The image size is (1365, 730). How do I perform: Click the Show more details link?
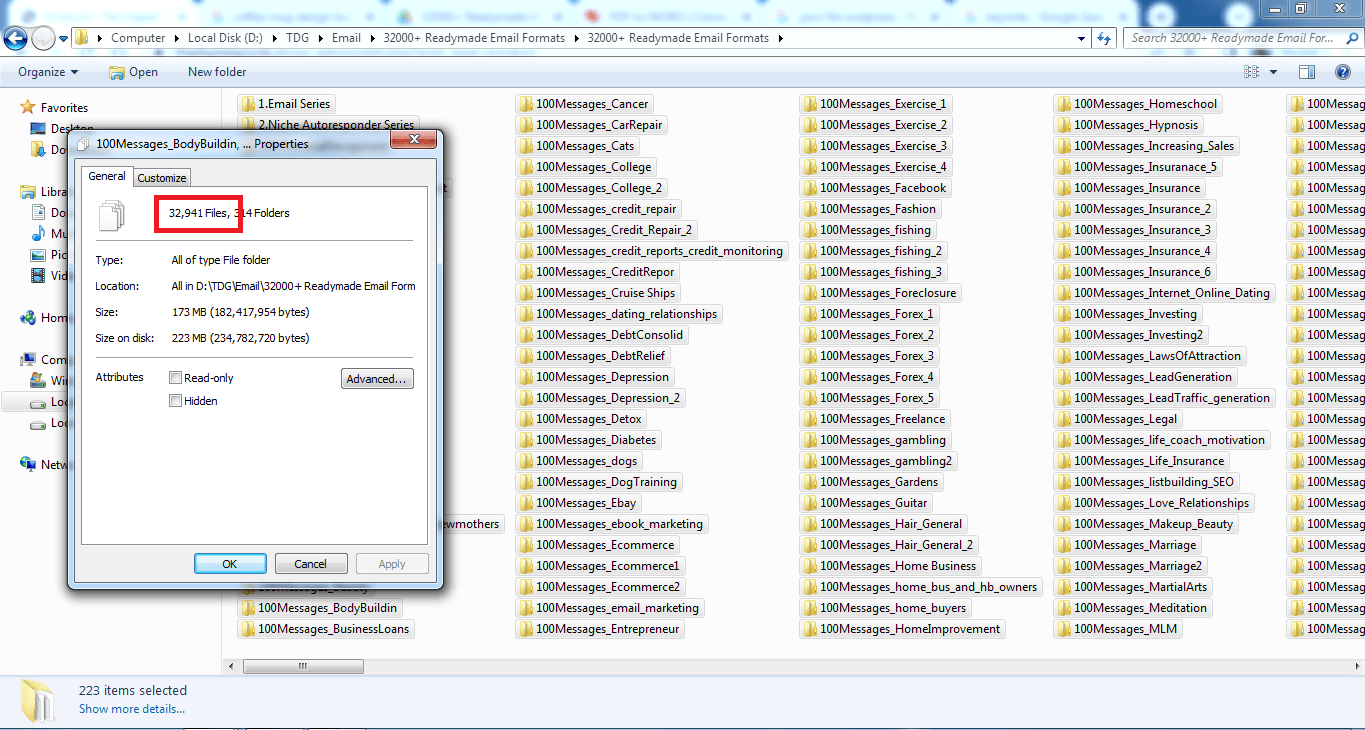[132, 709]
